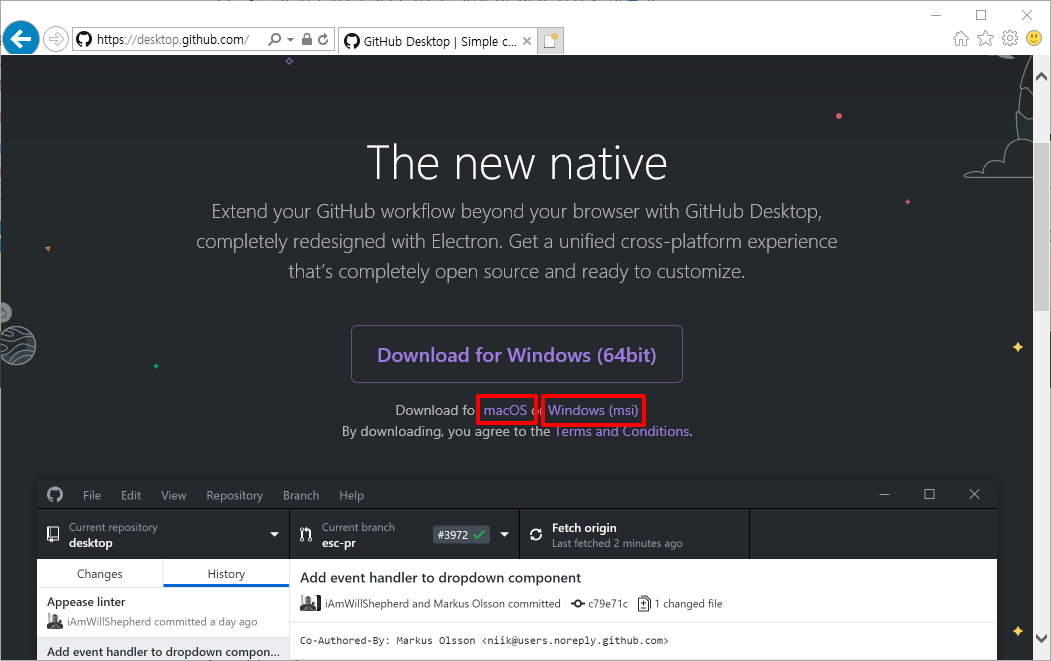Open browser tools gear icon
Screen dimensions: 1051x661
tap(1009, 38)
